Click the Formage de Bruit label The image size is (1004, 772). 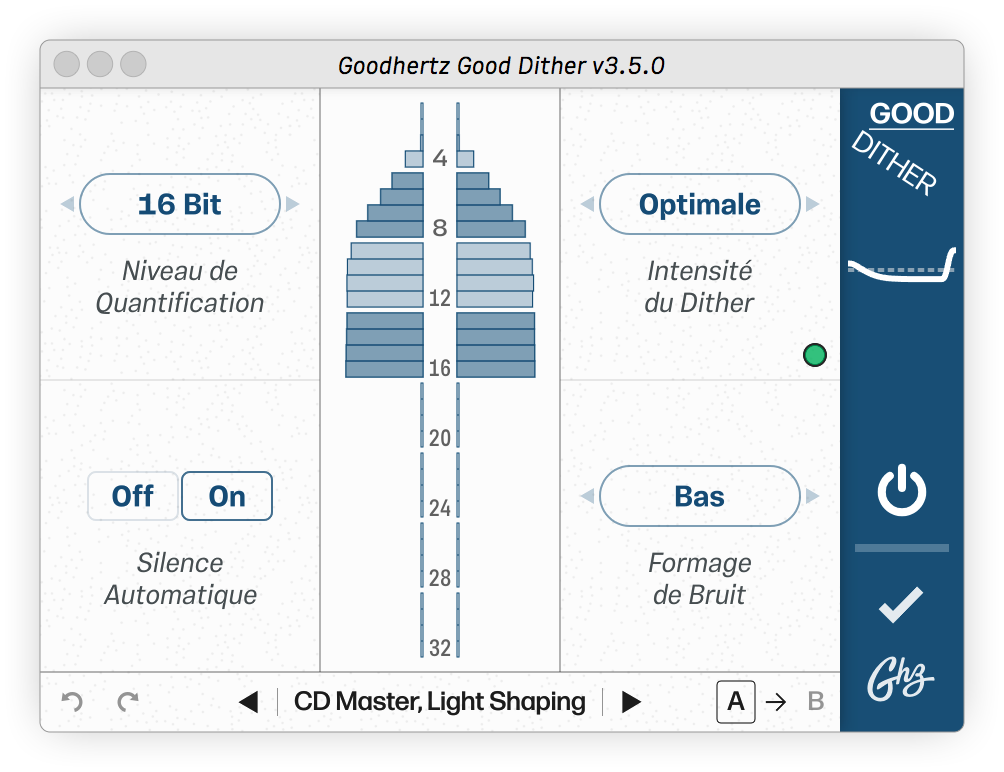[x=699, y=579]
